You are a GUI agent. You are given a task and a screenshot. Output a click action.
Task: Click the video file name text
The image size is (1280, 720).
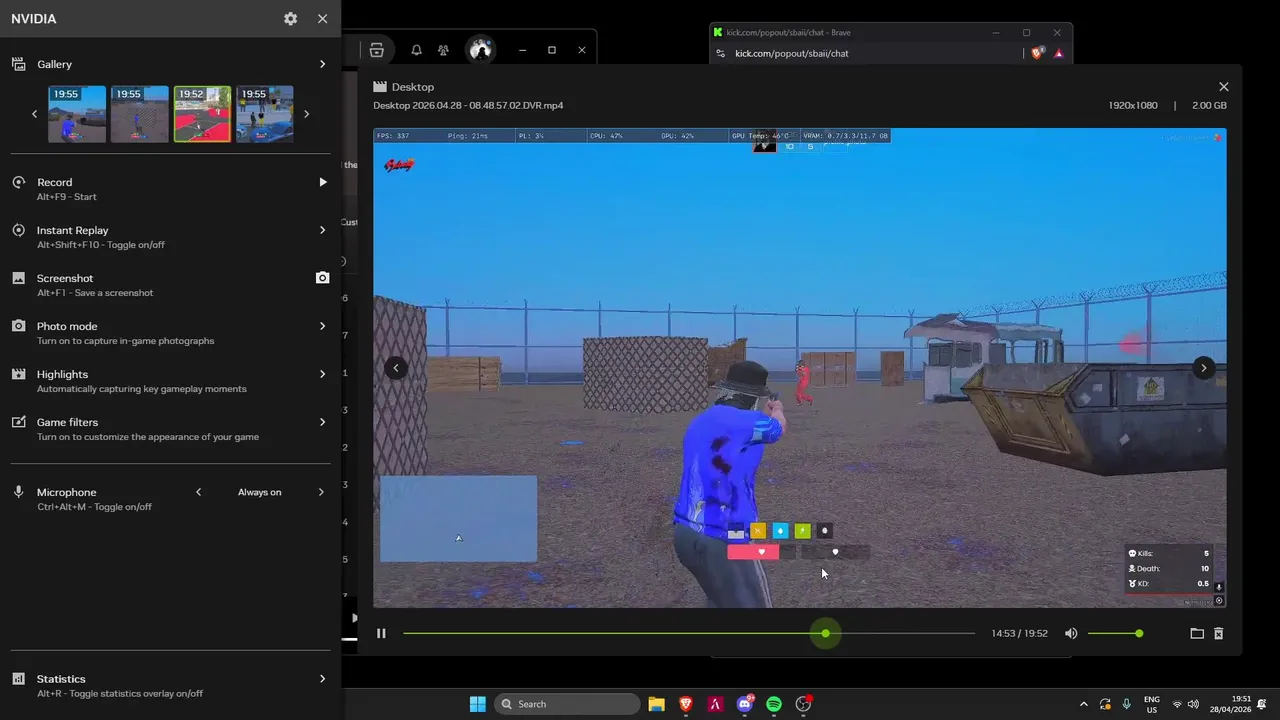468,105
